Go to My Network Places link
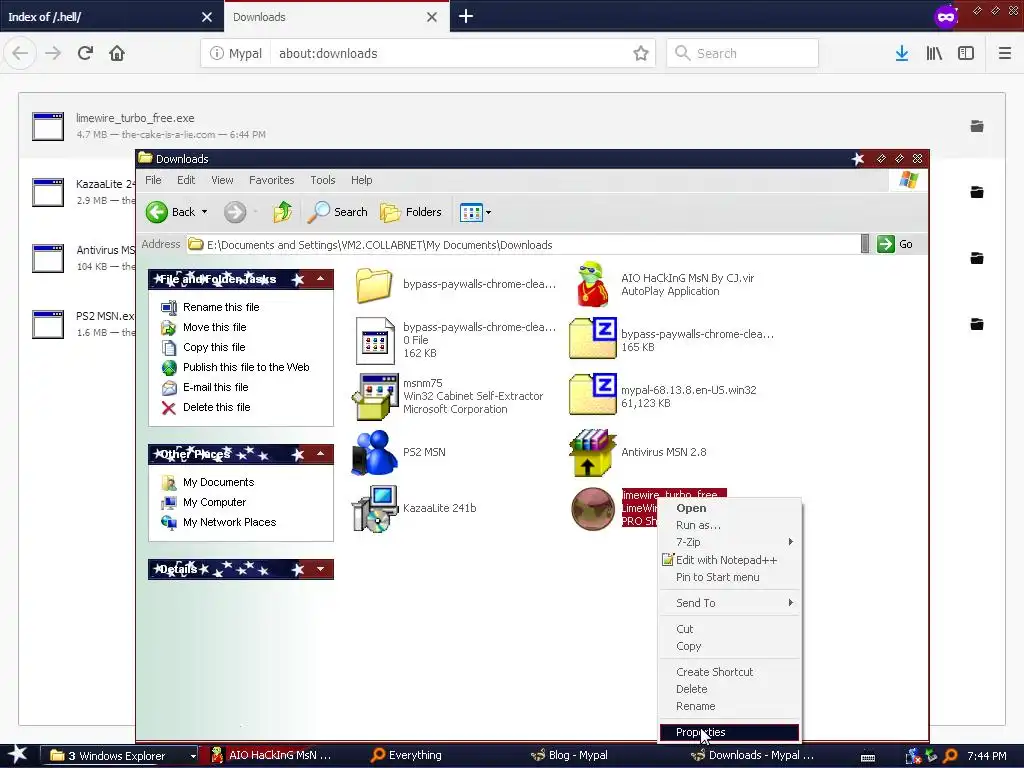The height and width of the screenshot is (768, 1024). [229, 522]
